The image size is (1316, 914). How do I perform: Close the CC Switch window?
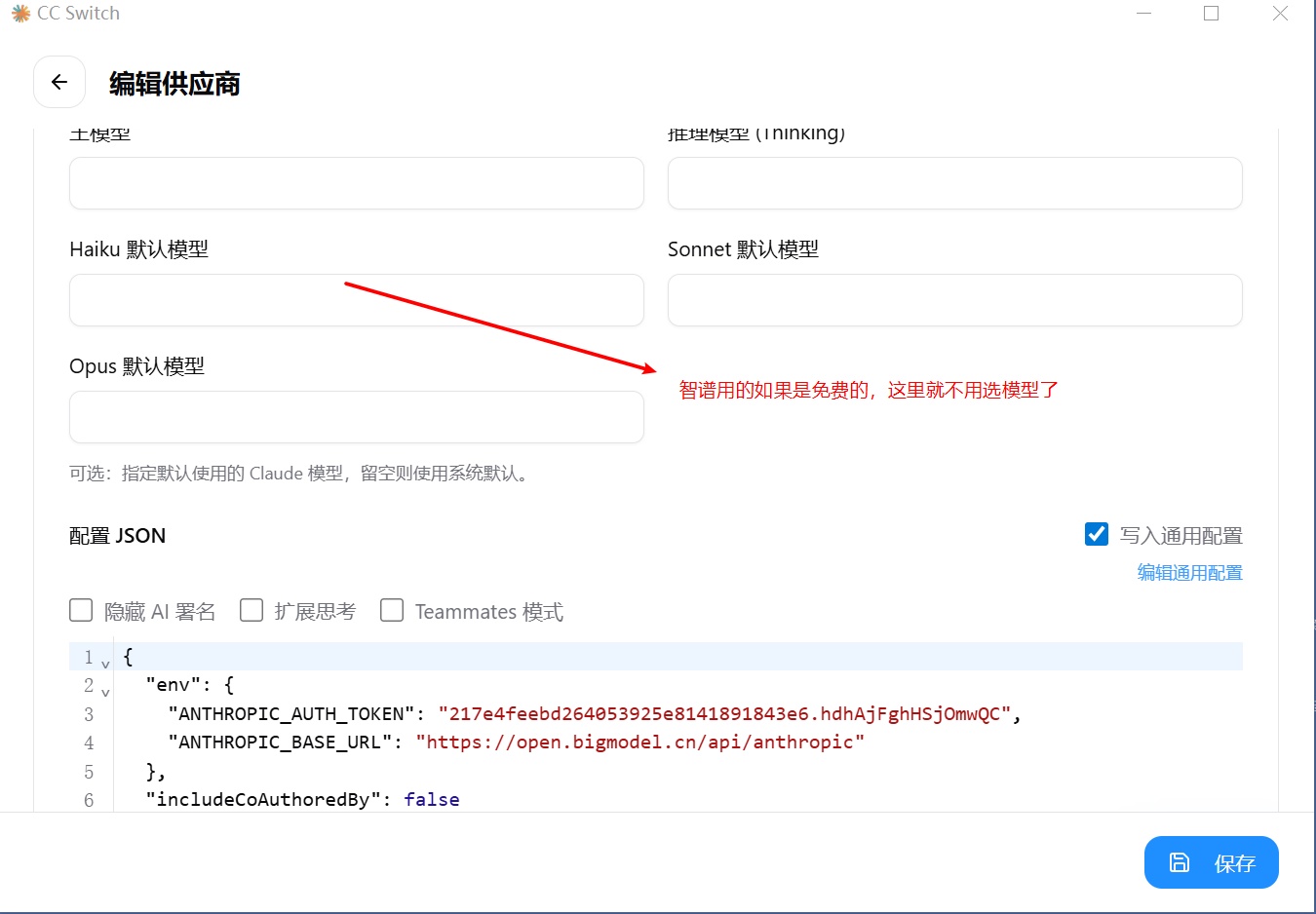click(1280, 14)
